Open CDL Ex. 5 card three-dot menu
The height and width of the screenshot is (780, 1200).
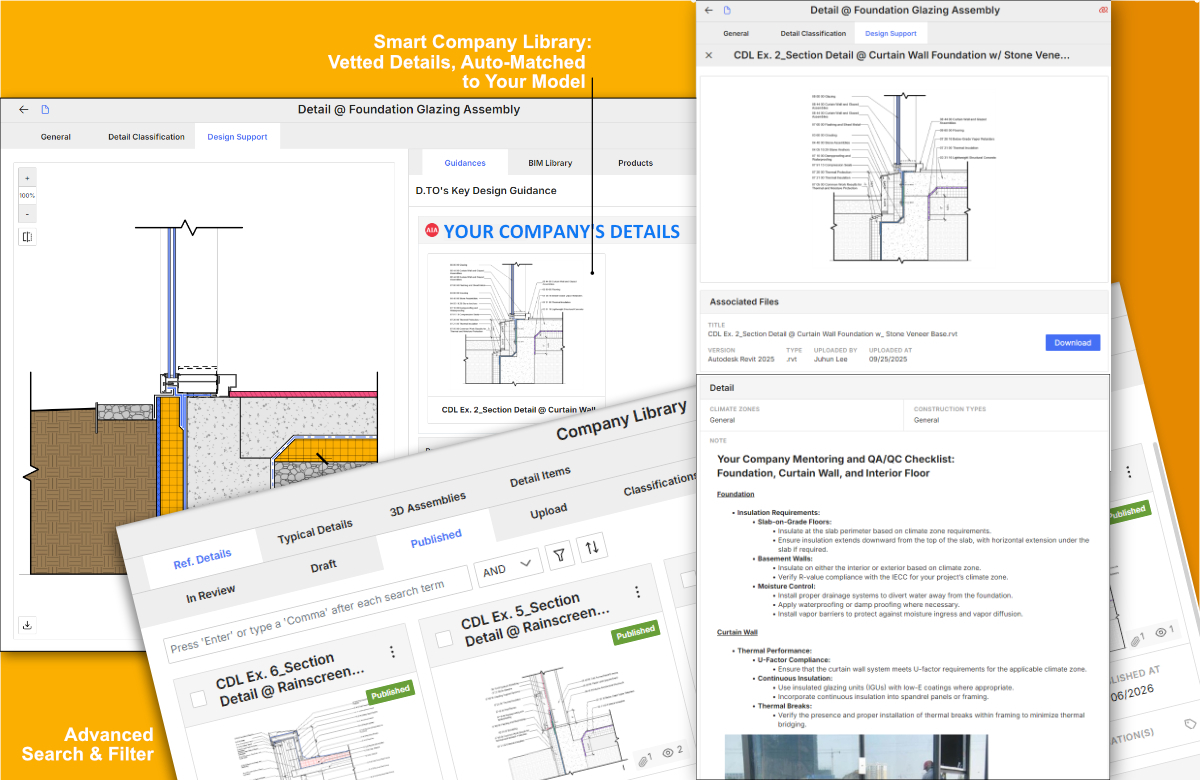[637, 592]
